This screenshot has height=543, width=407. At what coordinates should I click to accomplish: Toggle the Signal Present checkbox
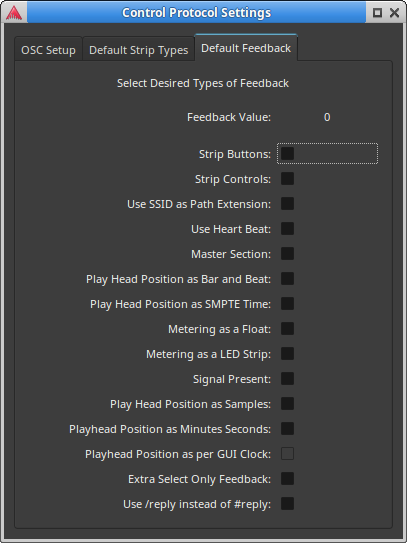287,379
